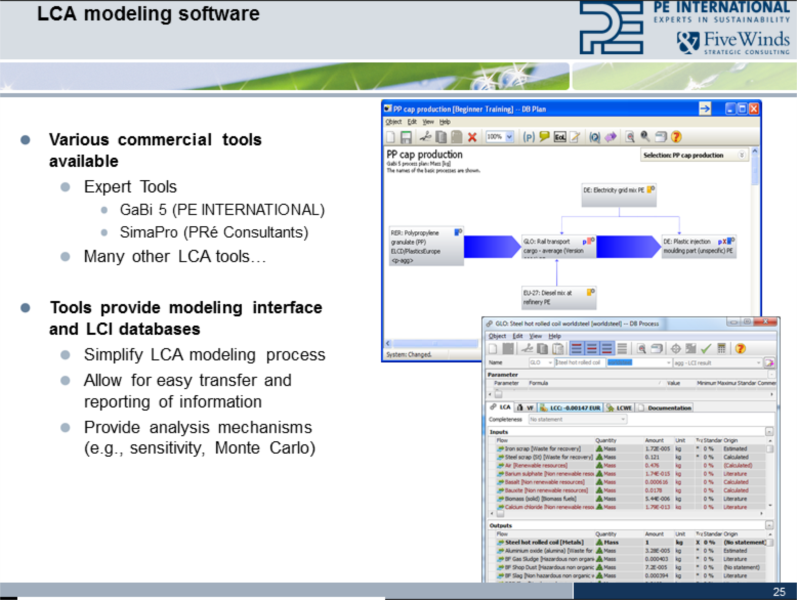Open the Edit menu in the DB Plan window
Viewport: 797px width, 600px height.
[411, 121]
